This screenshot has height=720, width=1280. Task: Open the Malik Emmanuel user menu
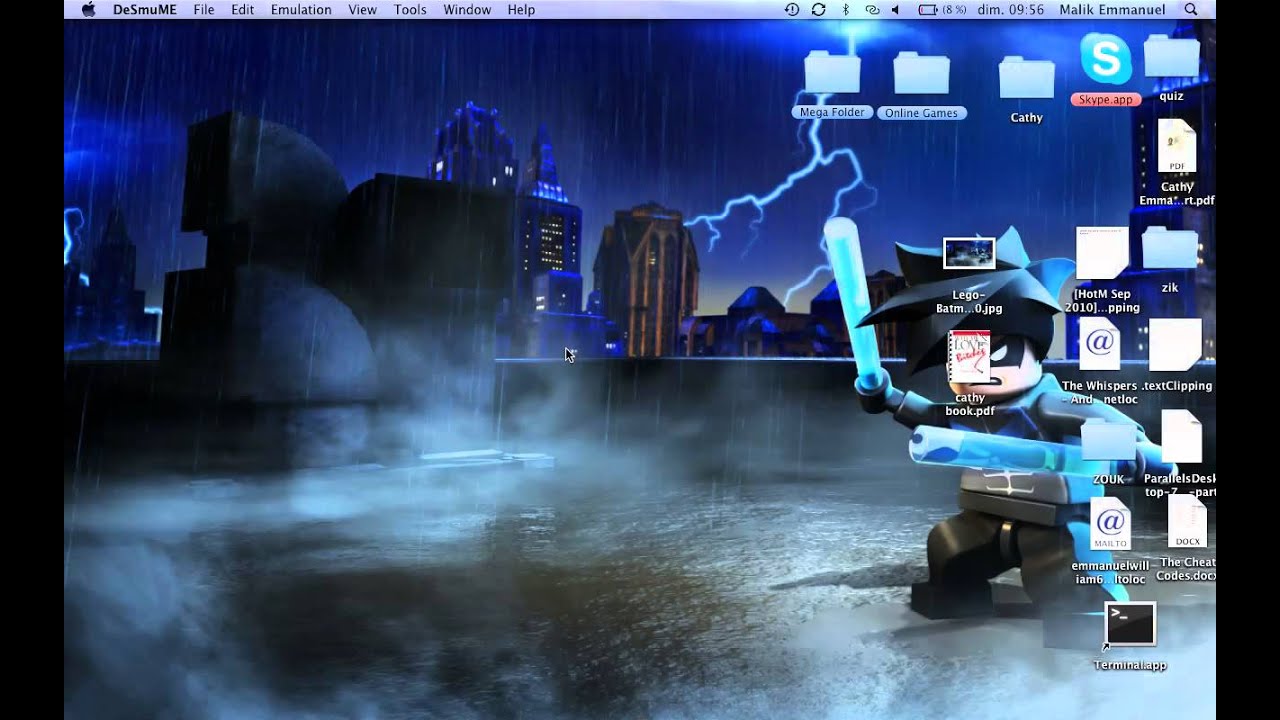click(1112, 9)
